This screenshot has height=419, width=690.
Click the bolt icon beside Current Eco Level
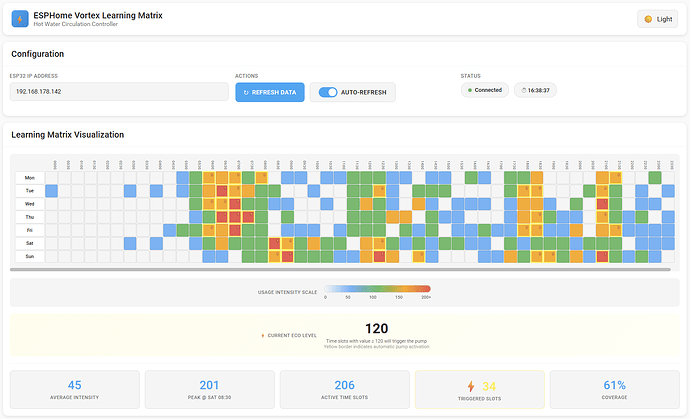click(x=263, y=335)
